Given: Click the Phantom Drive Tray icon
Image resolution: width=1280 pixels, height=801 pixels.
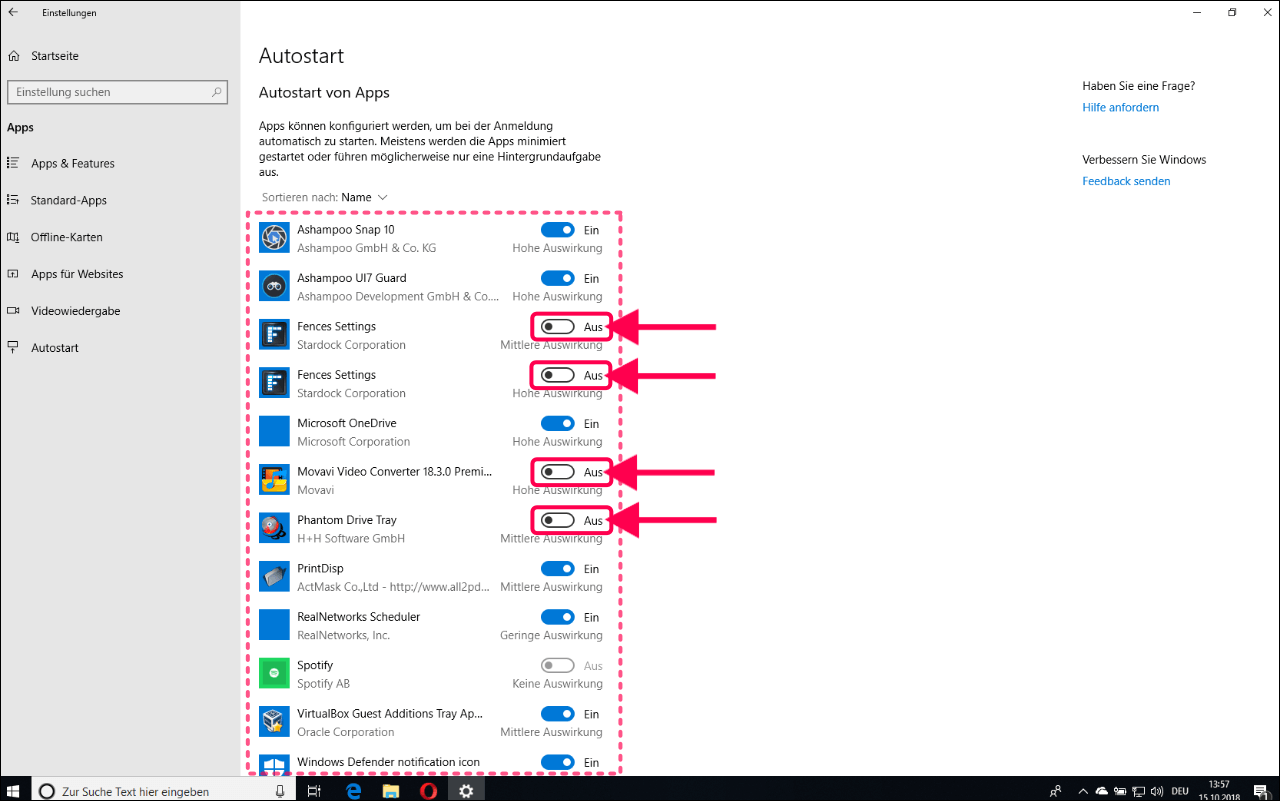Looking at the screenshot, I should tap(274, 528).
